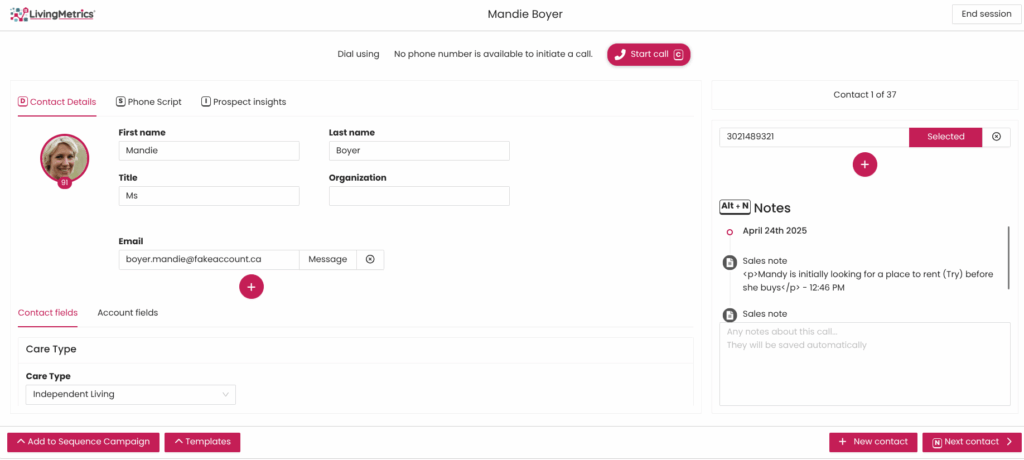Switch to the Phone Script tab
Screen dimensions: 1024x460
coord(149,102)
